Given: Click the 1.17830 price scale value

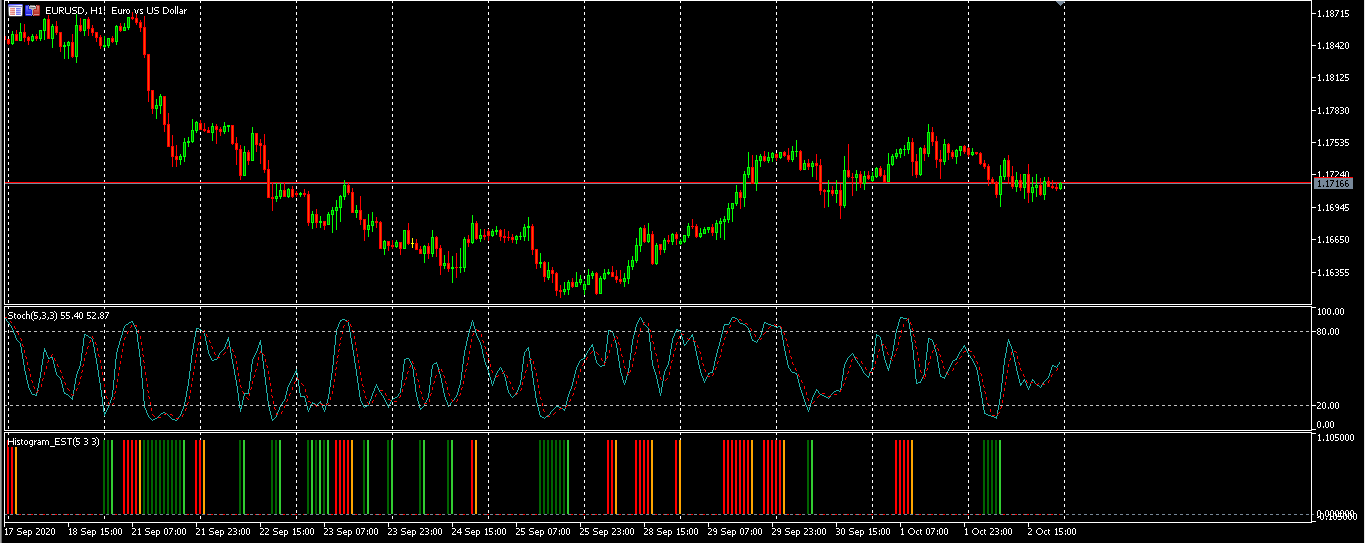Looking at the screenshot, I should click(x=1333, y=111).
